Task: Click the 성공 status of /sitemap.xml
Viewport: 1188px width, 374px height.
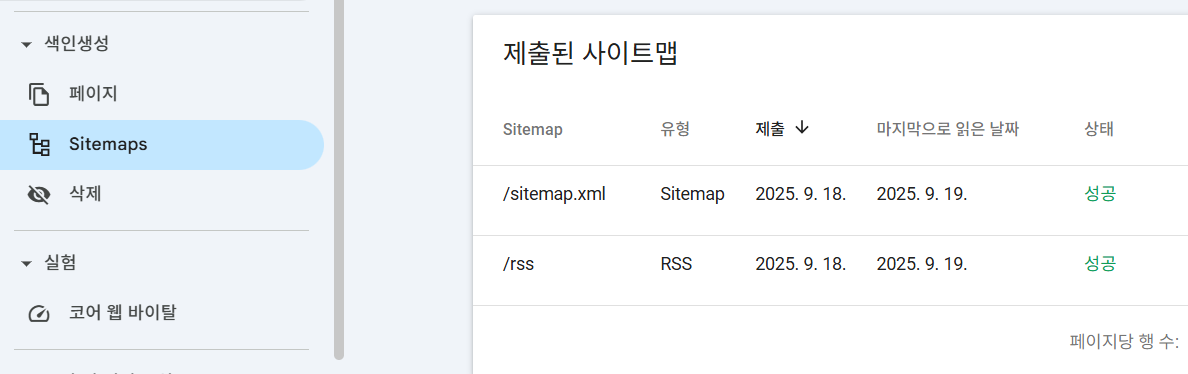Action: pos(1100,195)
